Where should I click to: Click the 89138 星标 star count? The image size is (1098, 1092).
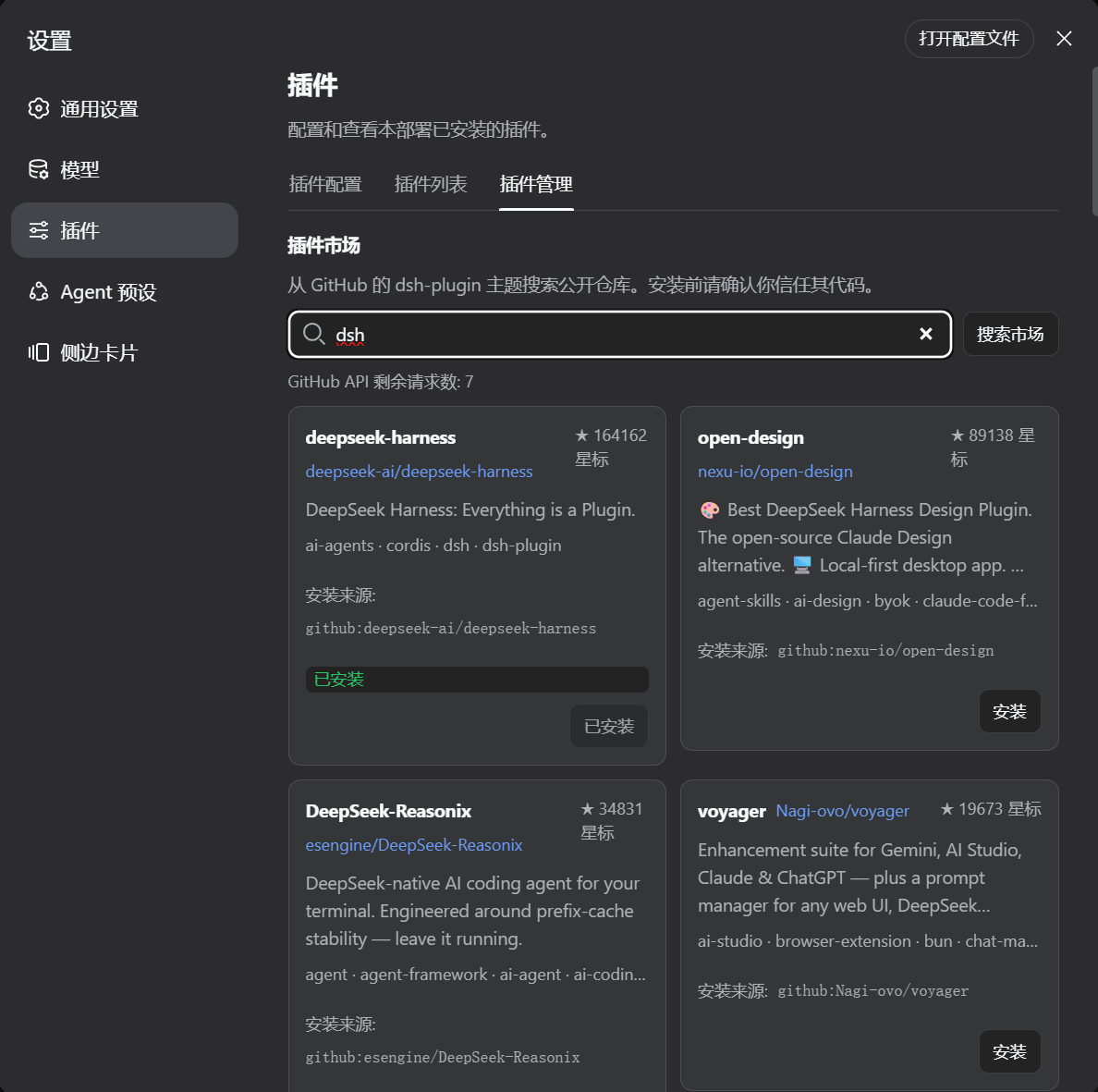tap(993, 447)
